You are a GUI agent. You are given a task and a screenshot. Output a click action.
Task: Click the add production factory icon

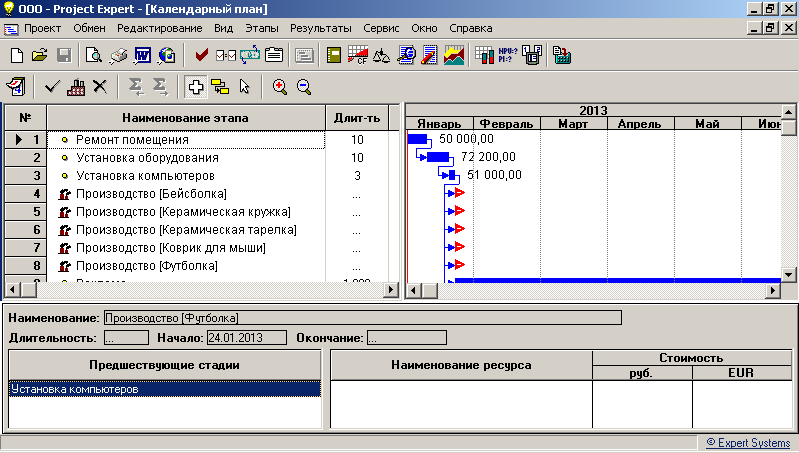click(77, 87)
